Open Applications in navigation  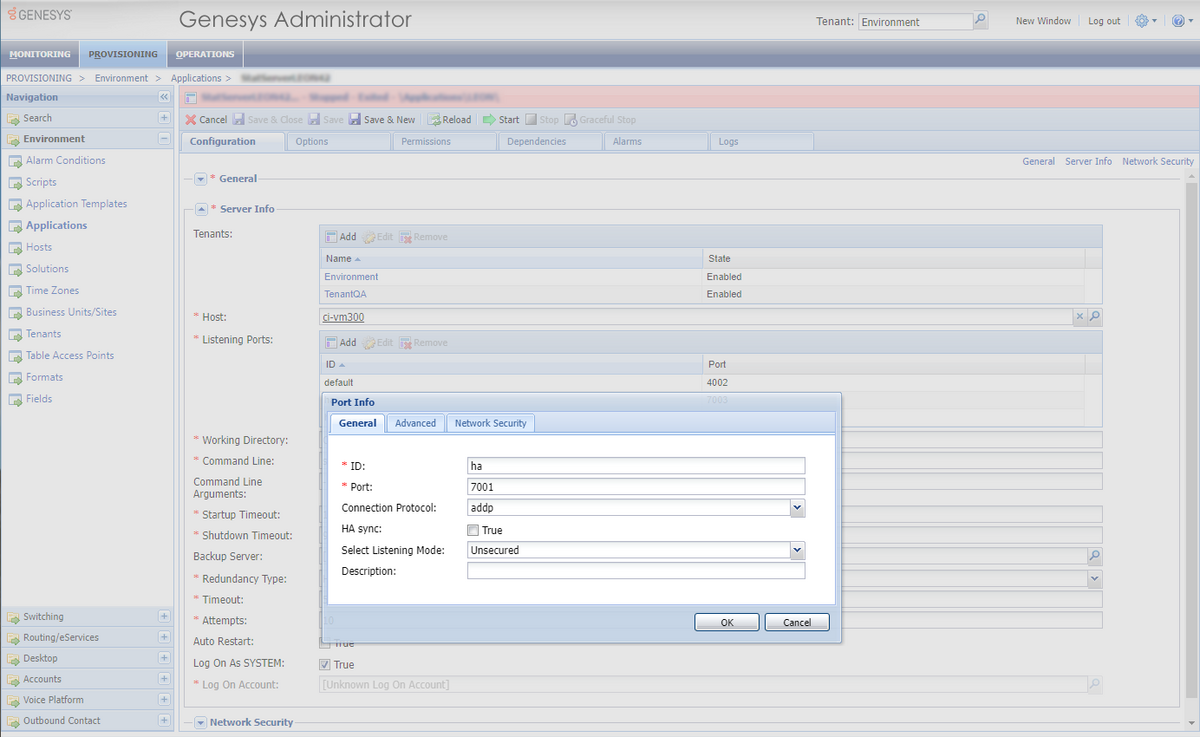click(x=56, y=225)
